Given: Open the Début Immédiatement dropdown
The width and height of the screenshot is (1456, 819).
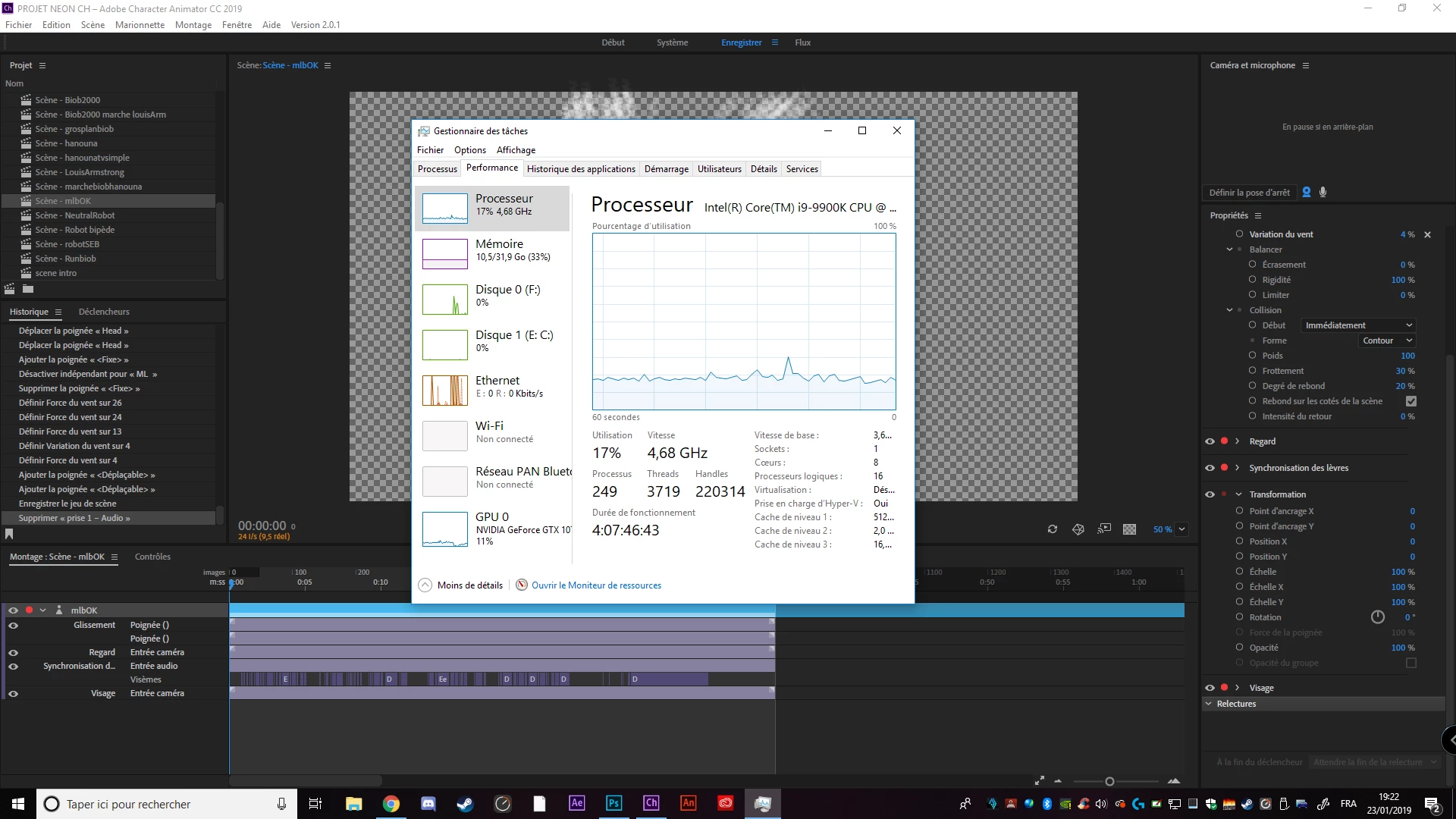Looking at the screenshot, I should [x=1358, y=325].
